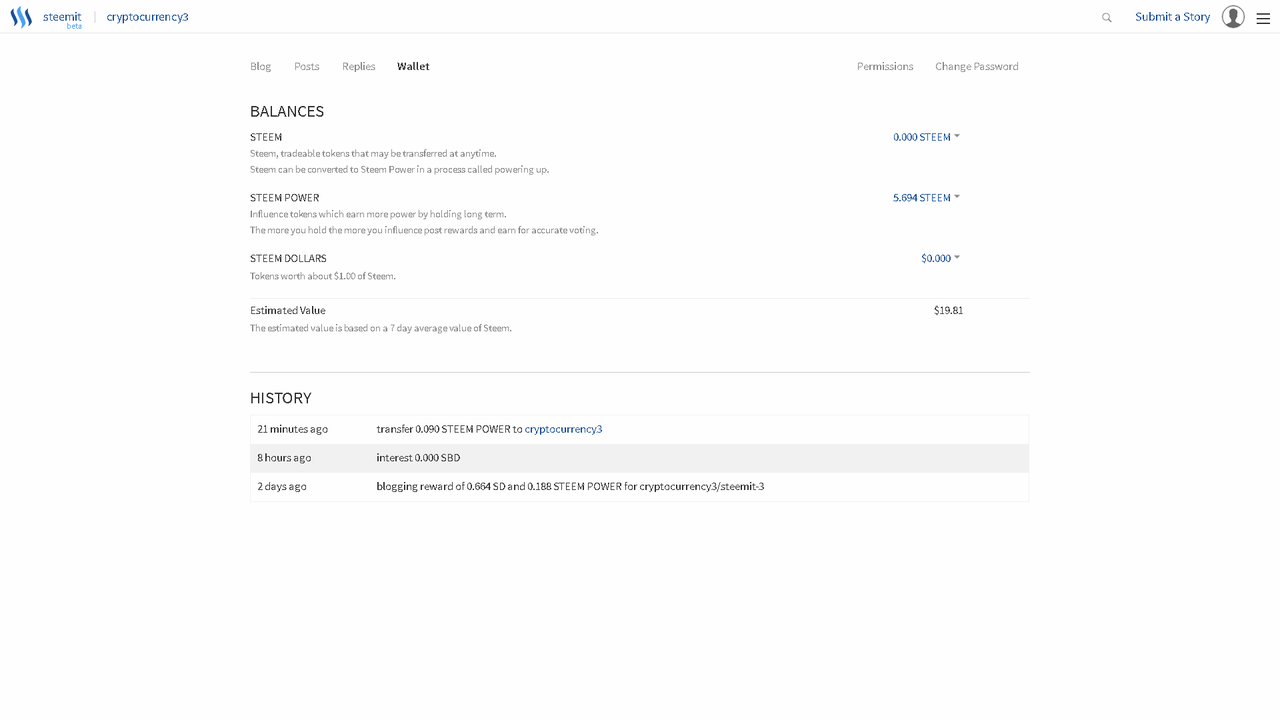Click the $19.81 estimated value

tap(948, 310)
